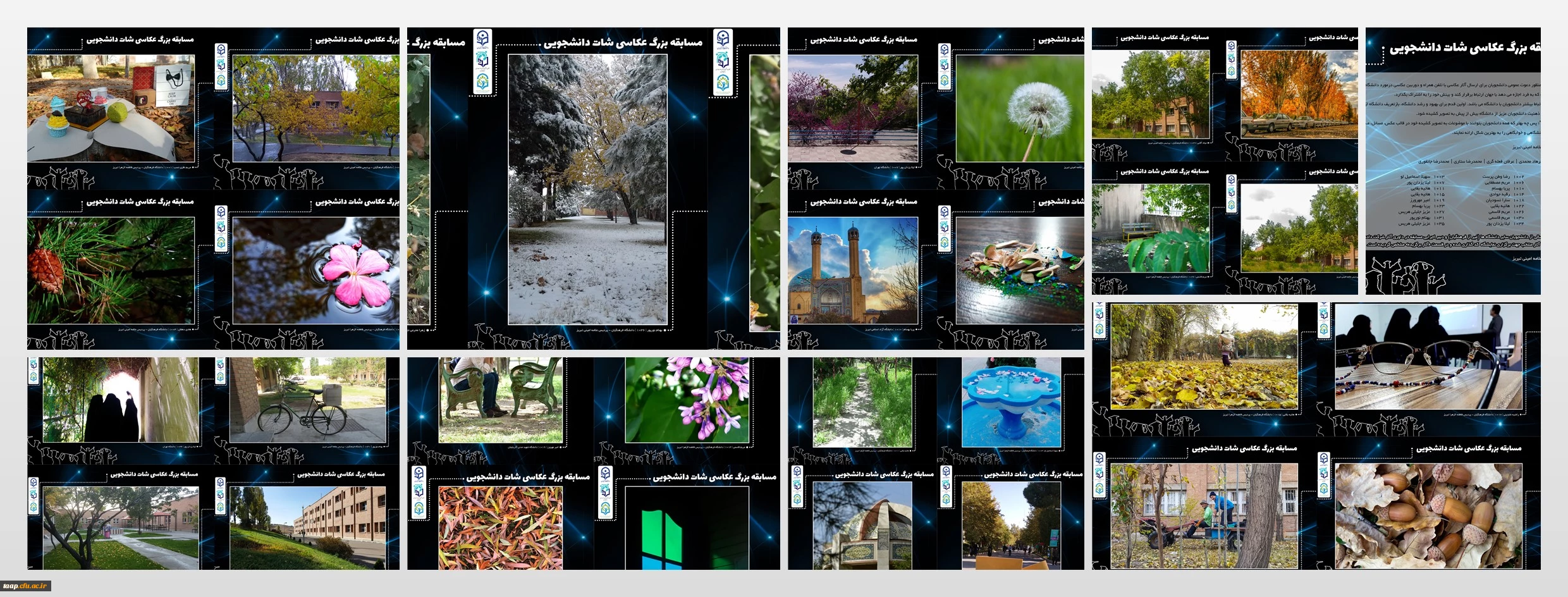Click the women silhouettes in tunnel photo
Screen dimensions: 1568x597
120,400
